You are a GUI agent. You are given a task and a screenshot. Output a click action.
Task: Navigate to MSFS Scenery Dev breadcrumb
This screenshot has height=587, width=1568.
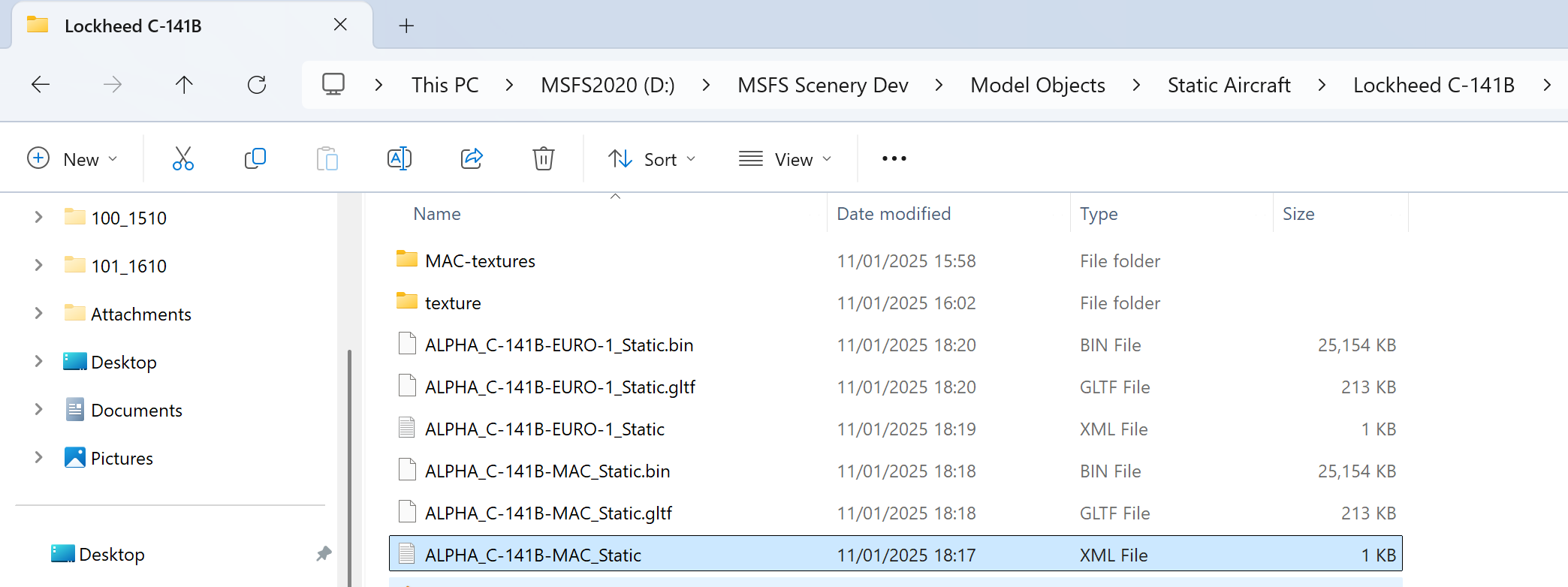[x=823, y=85]
